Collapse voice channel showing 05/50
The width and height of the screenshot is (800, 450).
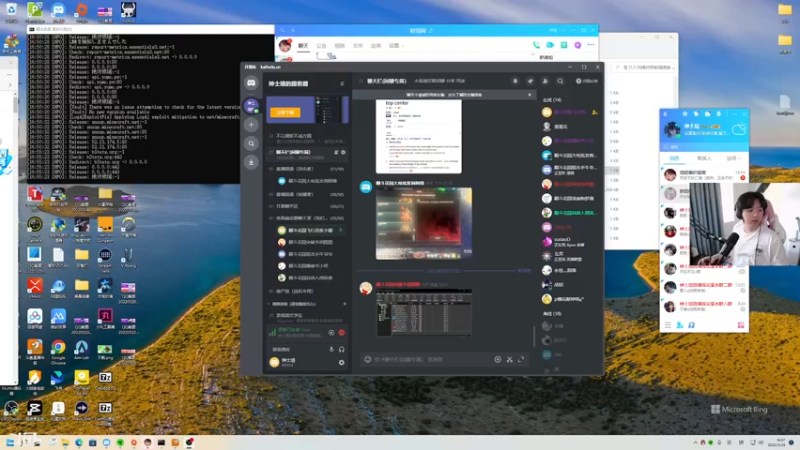[x=307, y=218]
